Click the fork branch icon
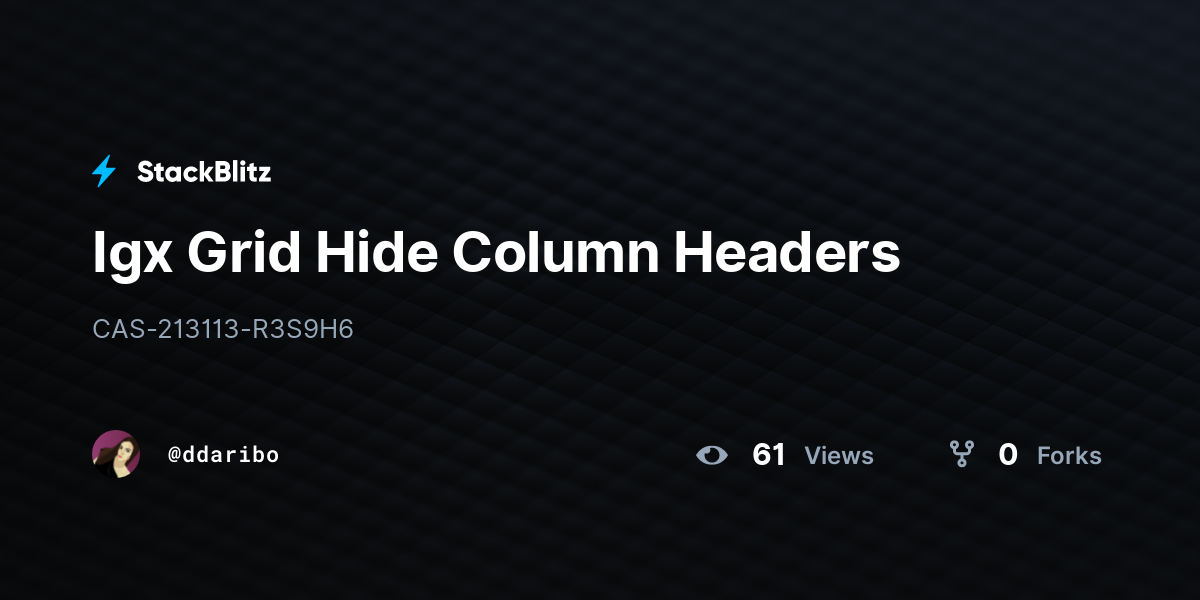This screenshot has height=600, width=1200. [x=962, y=455]
